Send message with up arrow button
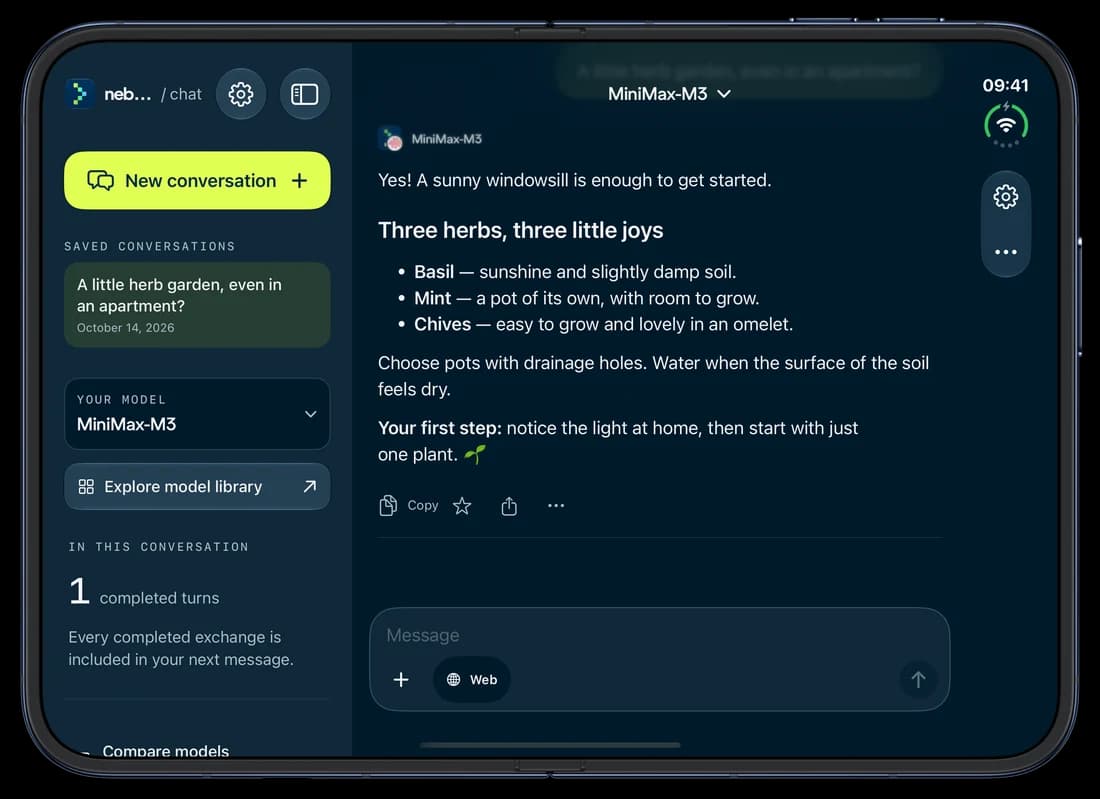 [x=918, y=679]
